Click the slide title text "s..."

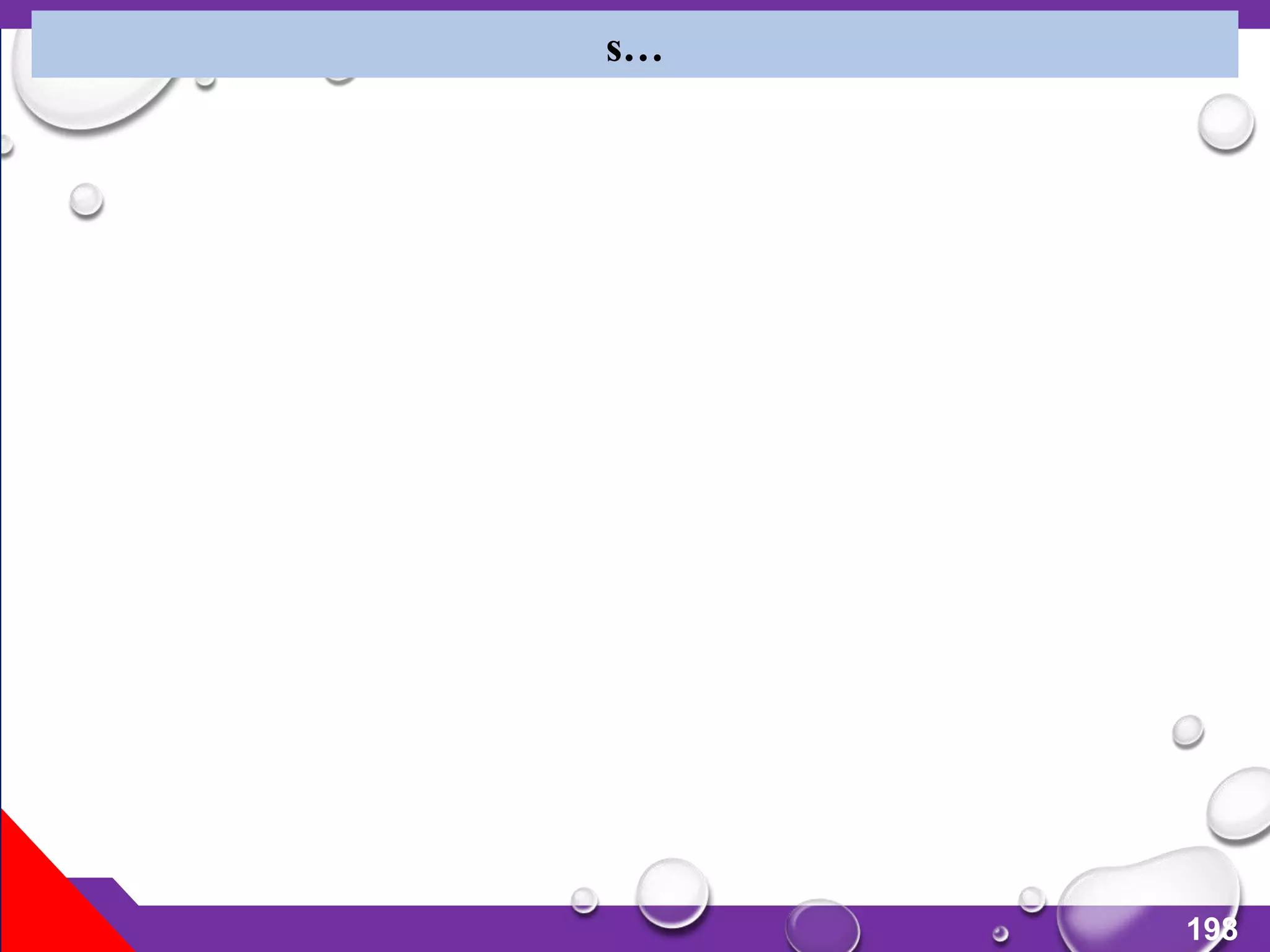(x=634, y=50)
